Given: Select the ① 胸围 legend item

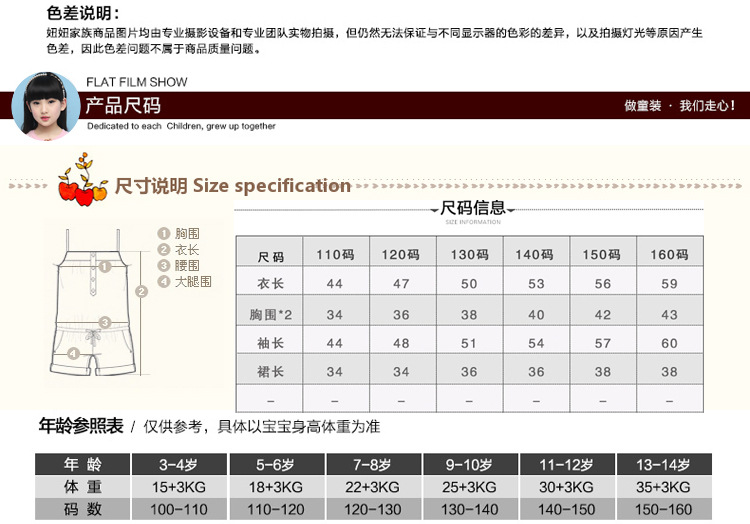Looking at the screenshot, I should click(x=178, y=233).
